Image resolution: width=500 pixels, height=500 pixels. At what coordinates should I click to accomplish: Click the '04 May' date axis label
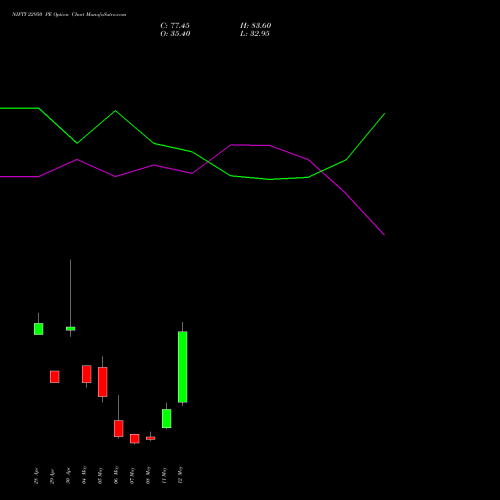pyautogui.click(x=84, y=475)
